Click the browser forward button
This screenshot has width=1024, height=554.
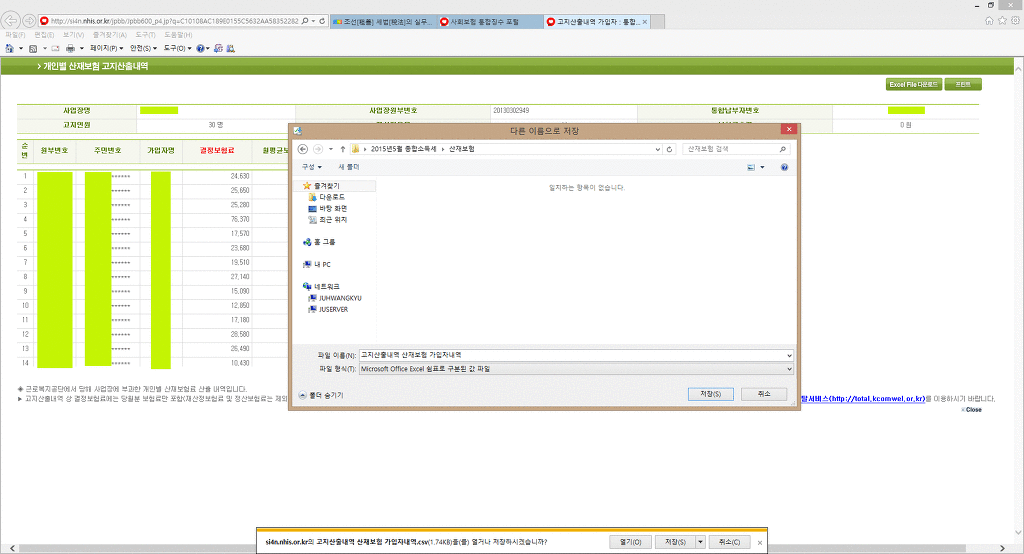click(x=29, y=21)
